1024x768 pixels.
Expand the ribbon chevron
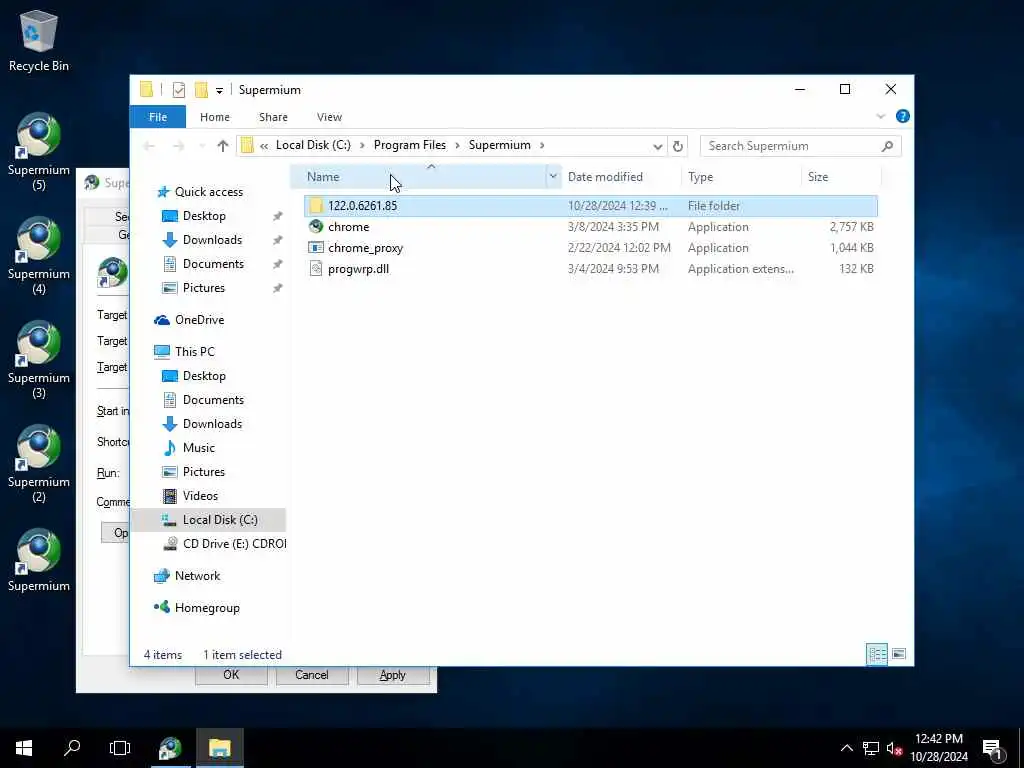(880, 116)
